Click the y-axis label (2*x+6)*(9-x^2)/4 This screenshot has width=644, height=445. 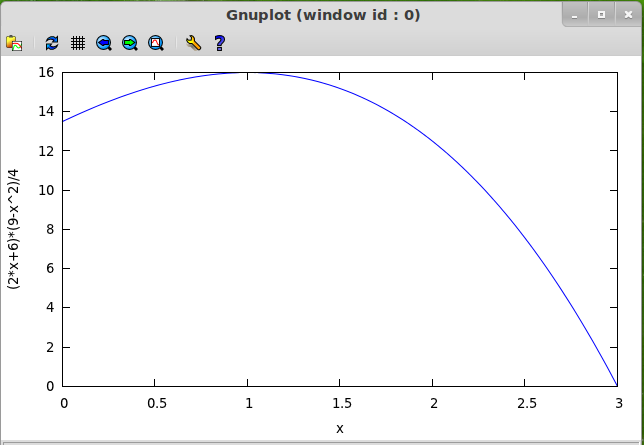point(14,229)
